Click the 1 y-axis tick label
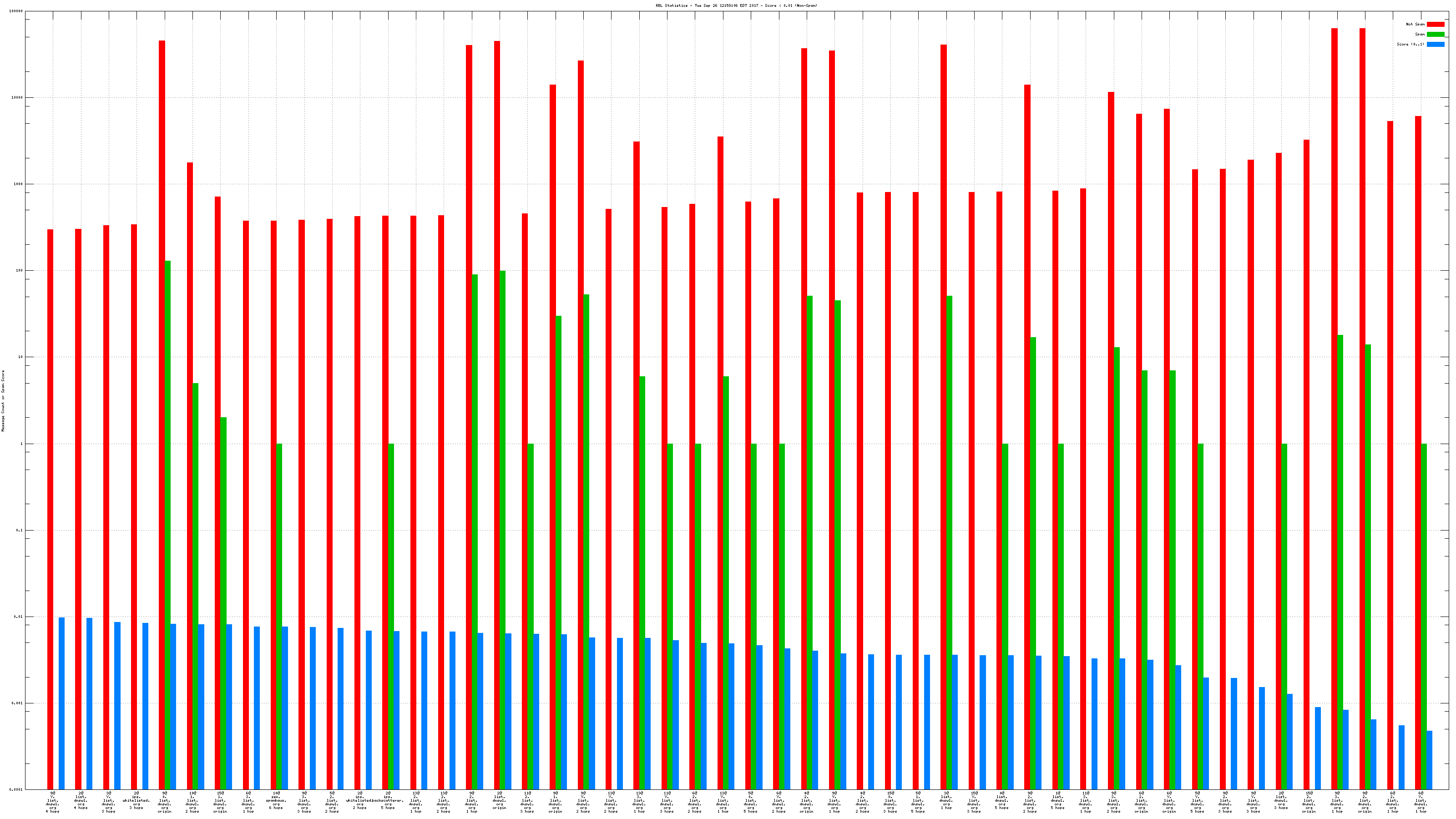 click(x=21, y=444)
